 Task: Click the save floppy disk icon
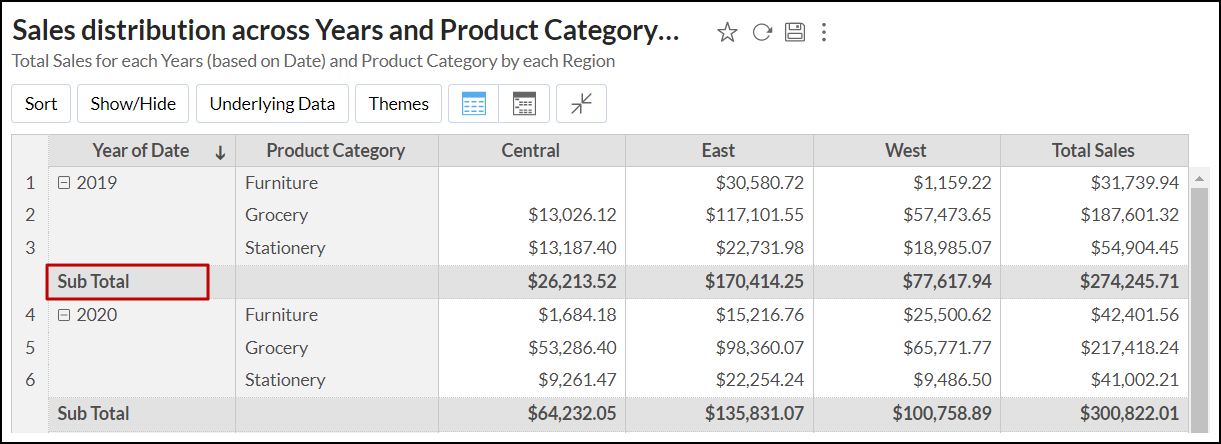click(795, 33)
